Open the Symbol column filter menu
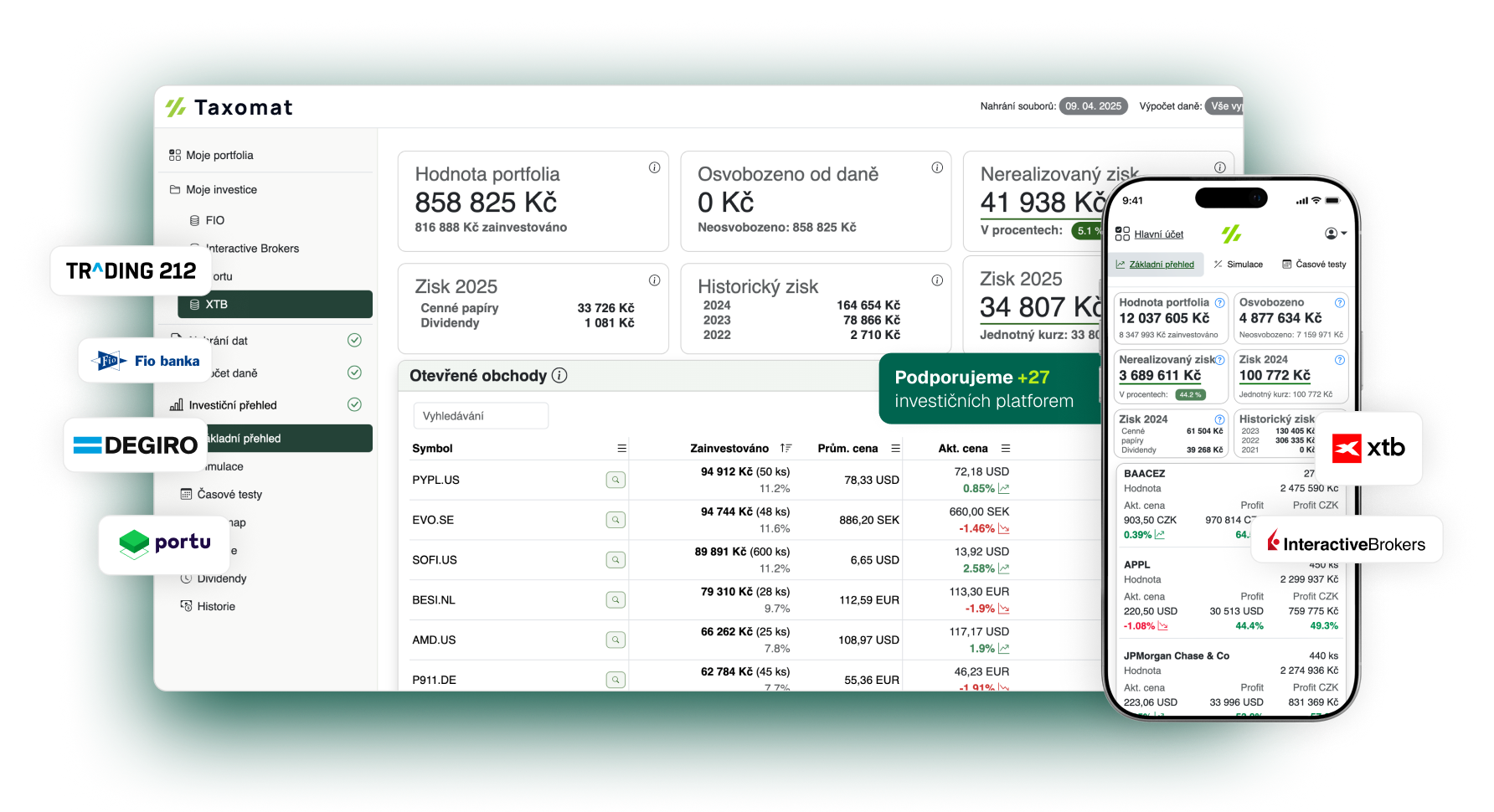 click(x=621, y=448)
